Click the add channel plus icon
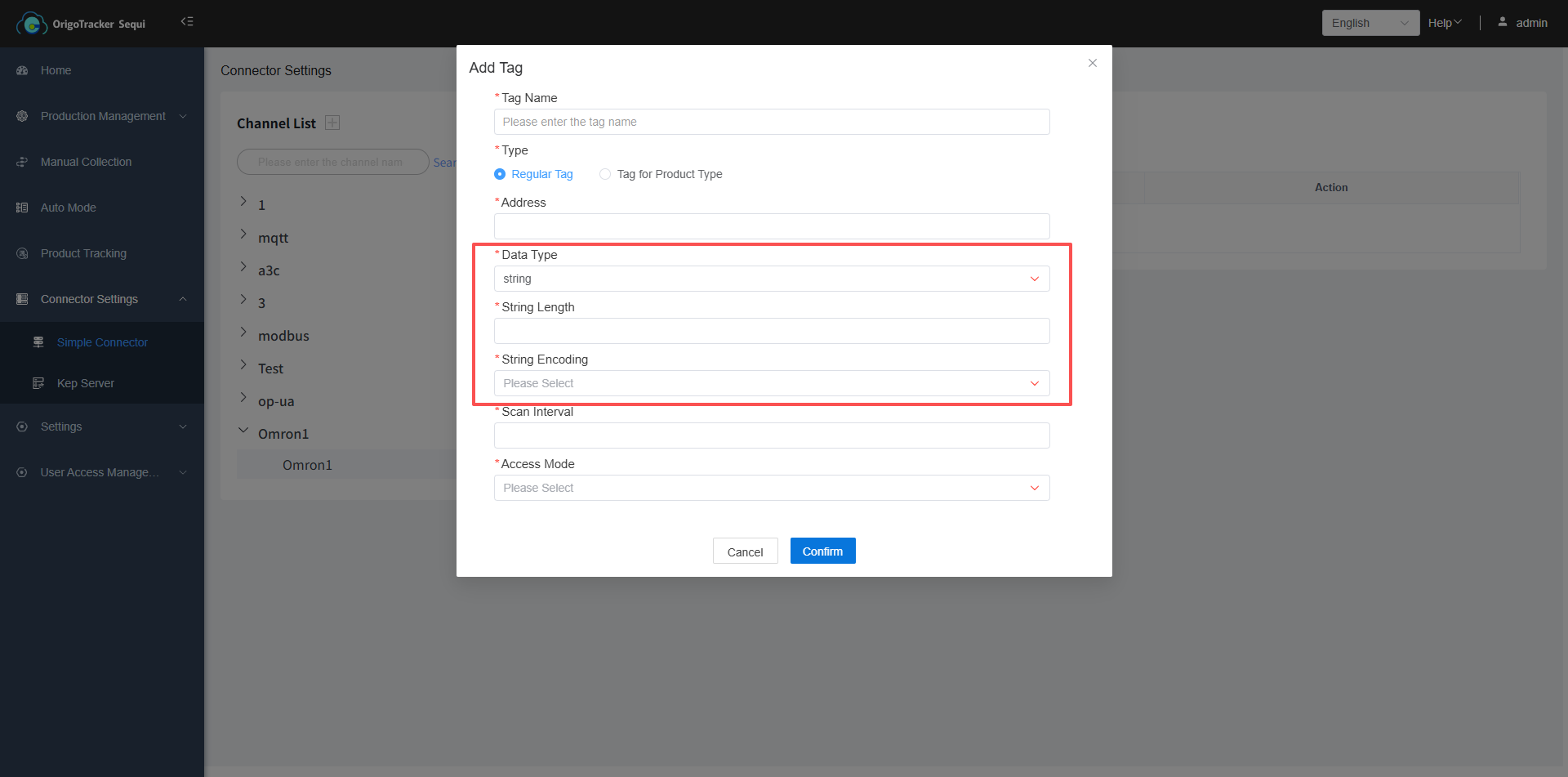The width and height of the screenshot is (1568, 777). pos(332,123)
